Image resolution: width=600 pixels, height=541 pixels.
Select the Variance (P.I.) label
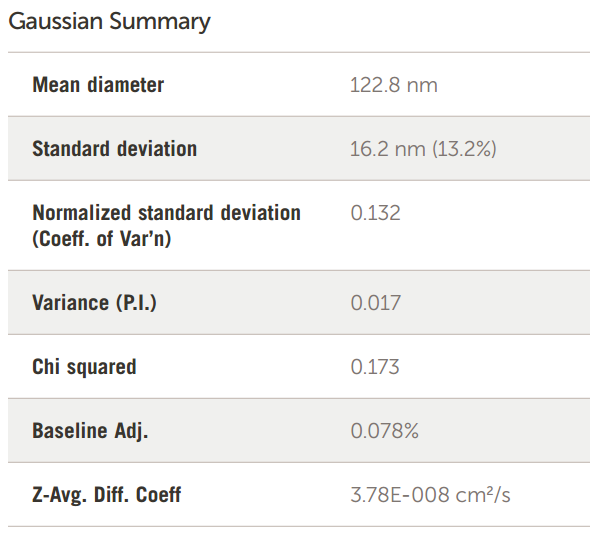[94, 303]
